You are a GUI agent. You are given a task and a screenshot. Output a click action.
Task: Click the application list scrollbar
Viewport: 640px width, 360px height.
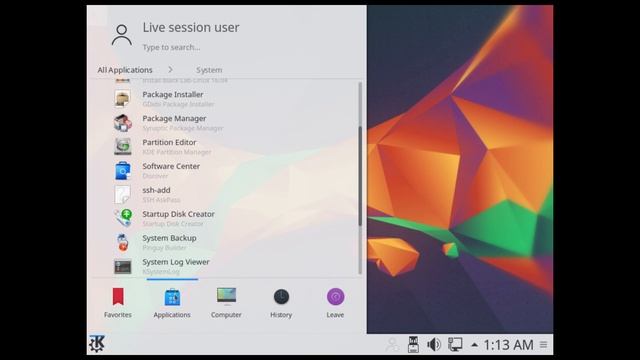[x=360, y=176]
